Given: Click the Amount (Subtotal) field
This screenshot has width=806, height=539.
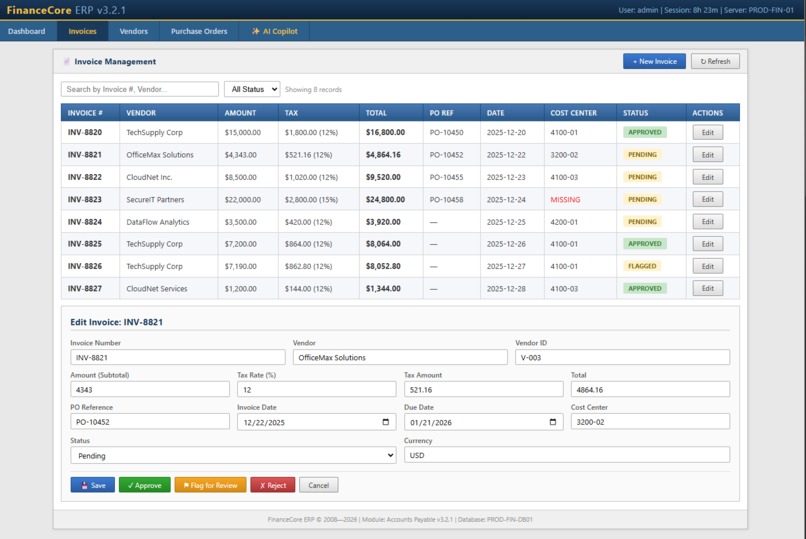Looking at the screenshot, I should tap(150, 389).
